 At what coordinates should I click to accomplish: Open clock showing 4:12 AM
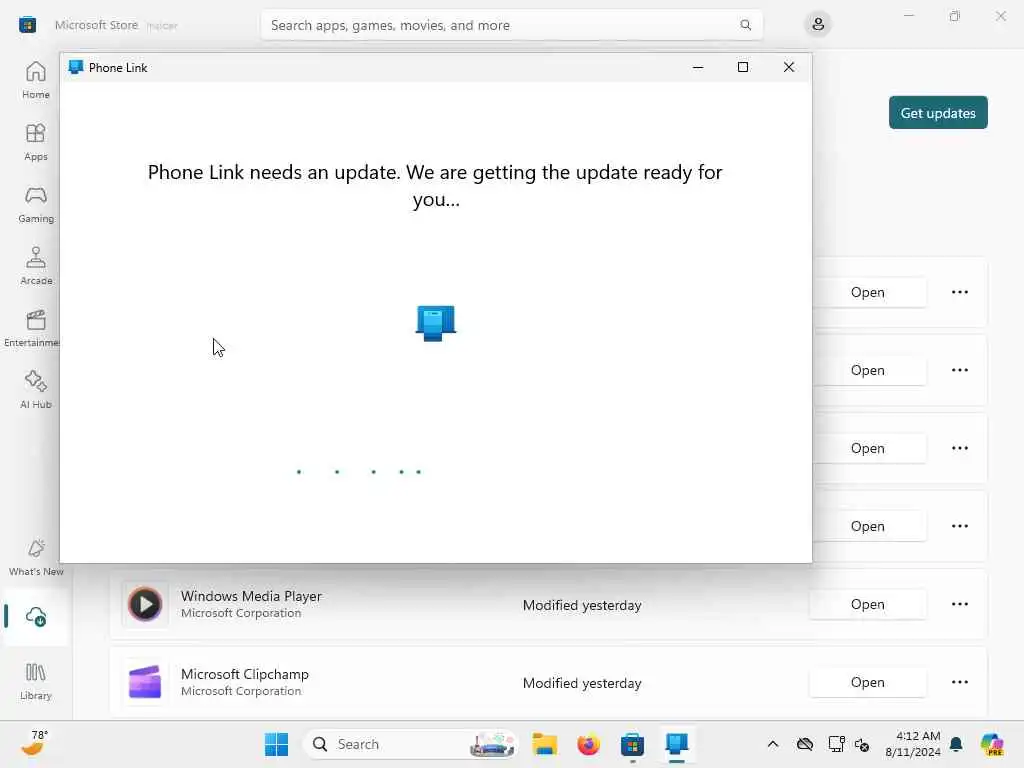(x=912, y=744)
